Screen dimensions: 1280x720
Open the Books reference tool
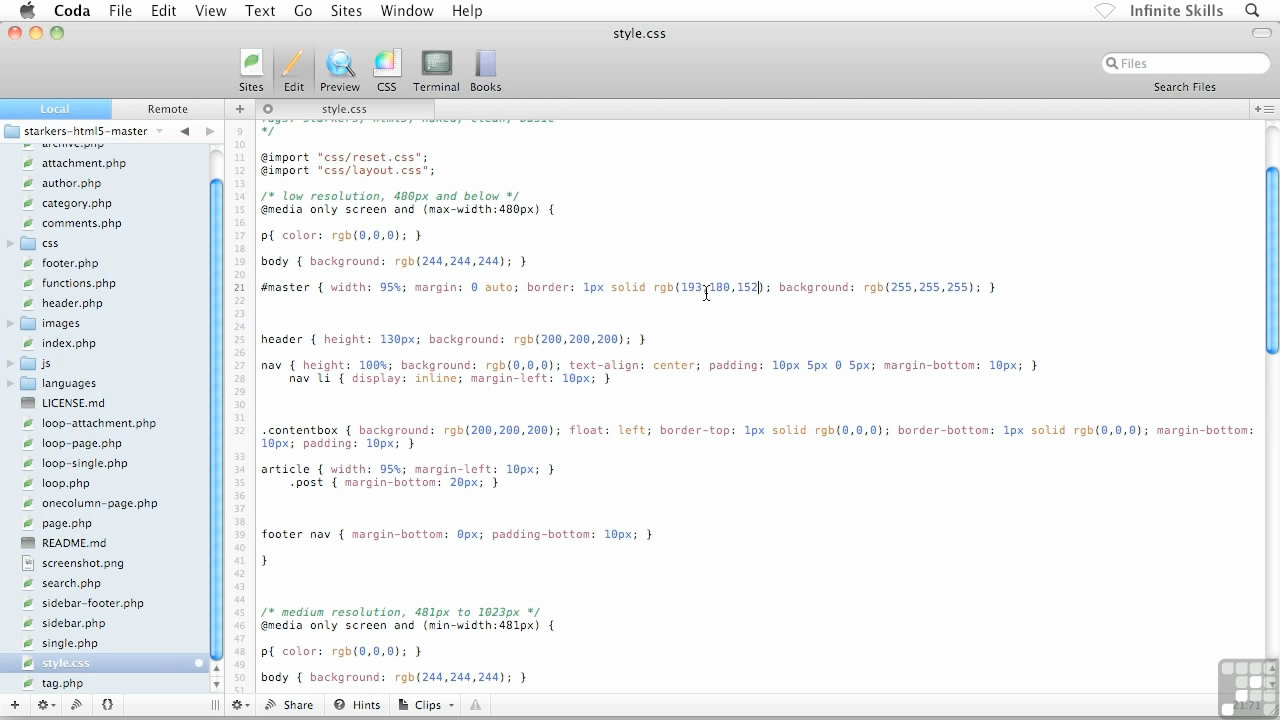pyautogui.click(x=485, y=71)
